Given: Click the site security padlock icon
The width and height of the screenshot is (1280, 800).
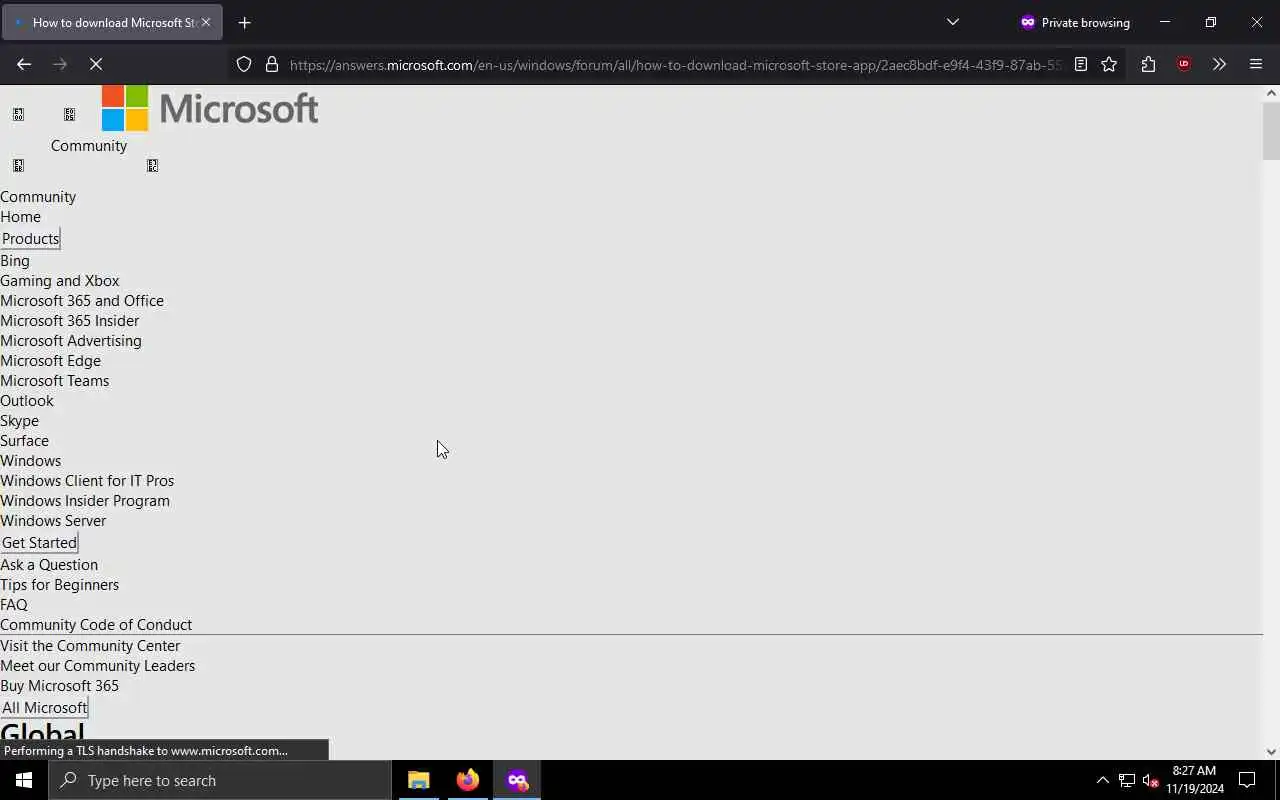Looking at the screenshot, I should pyautogui.click(x=272, y=64).
